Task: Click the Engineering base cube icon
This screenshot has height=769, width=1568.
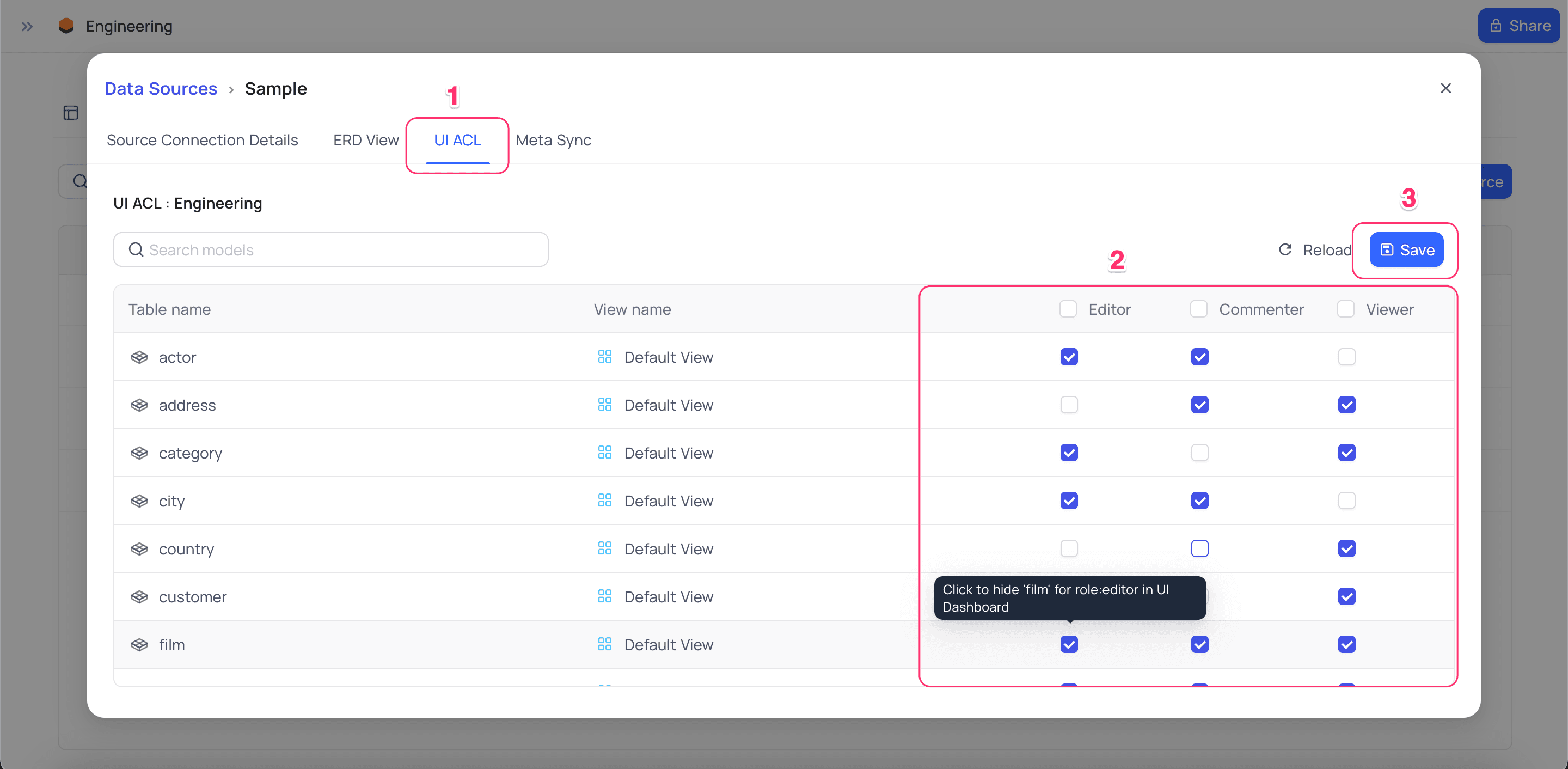Action: [x=66, y=26]
